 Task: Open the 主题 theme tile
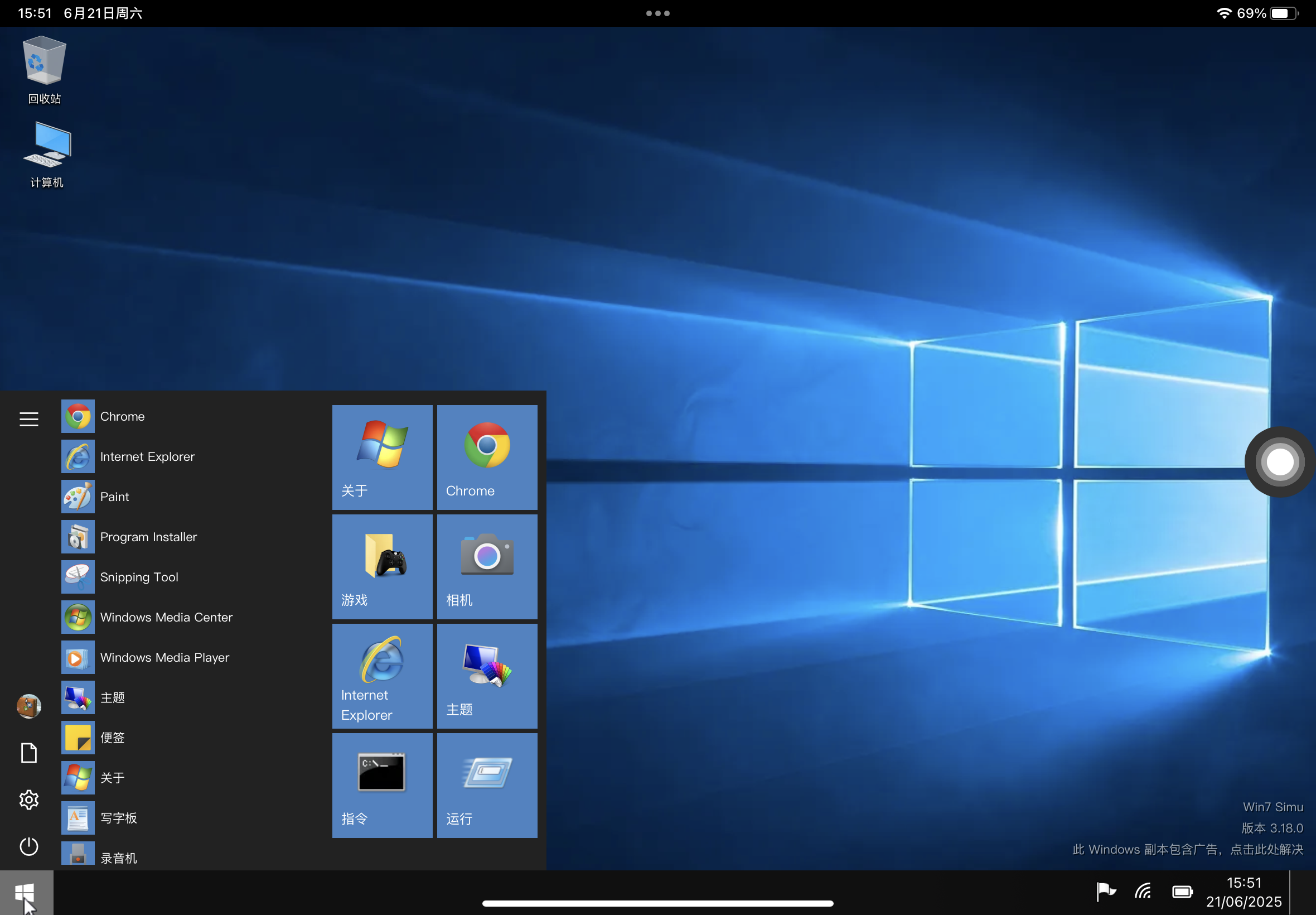pos(487,676)
